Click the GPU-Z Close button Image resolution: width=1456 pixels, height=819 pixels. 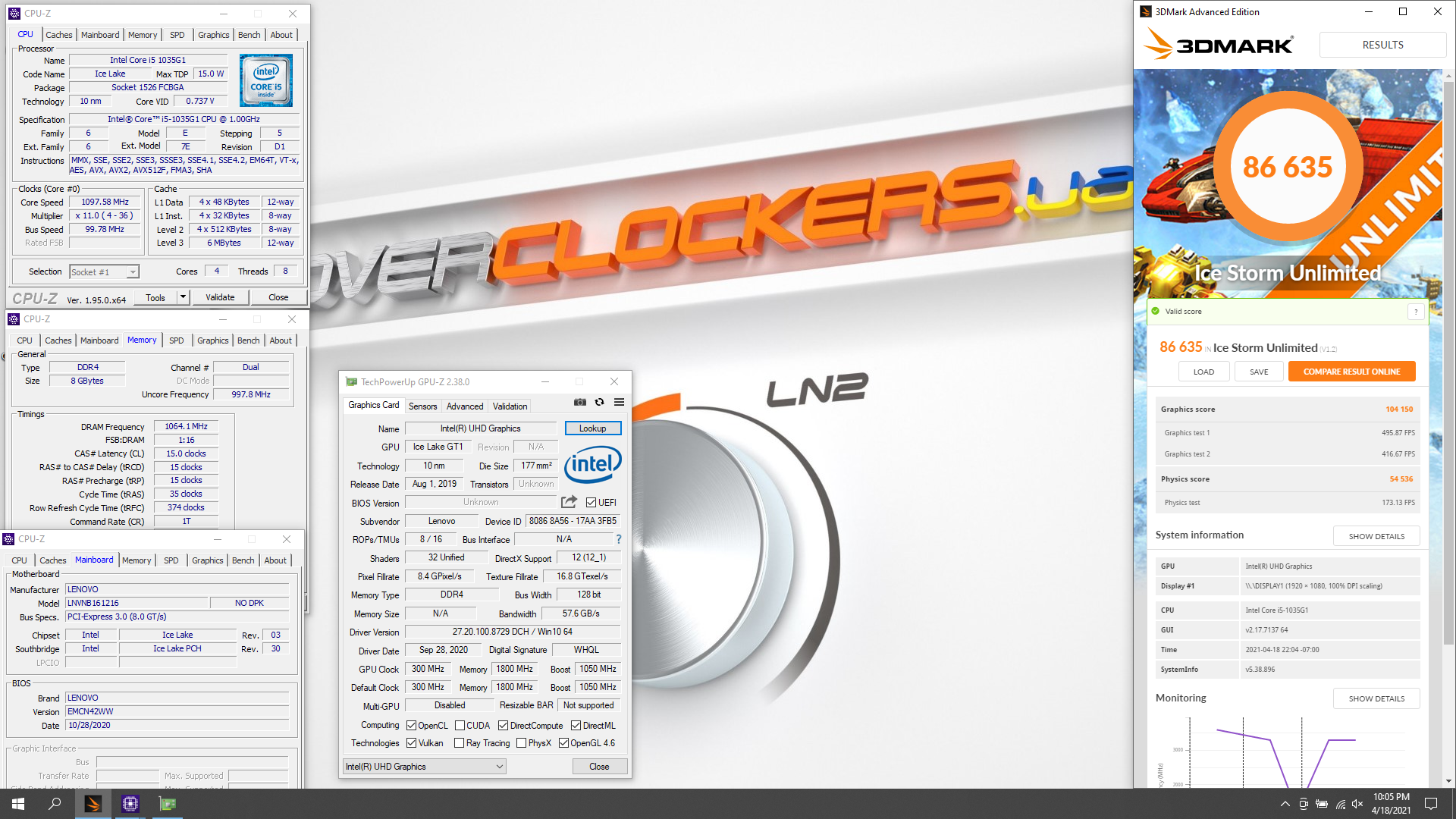click(x=599, y=767)
